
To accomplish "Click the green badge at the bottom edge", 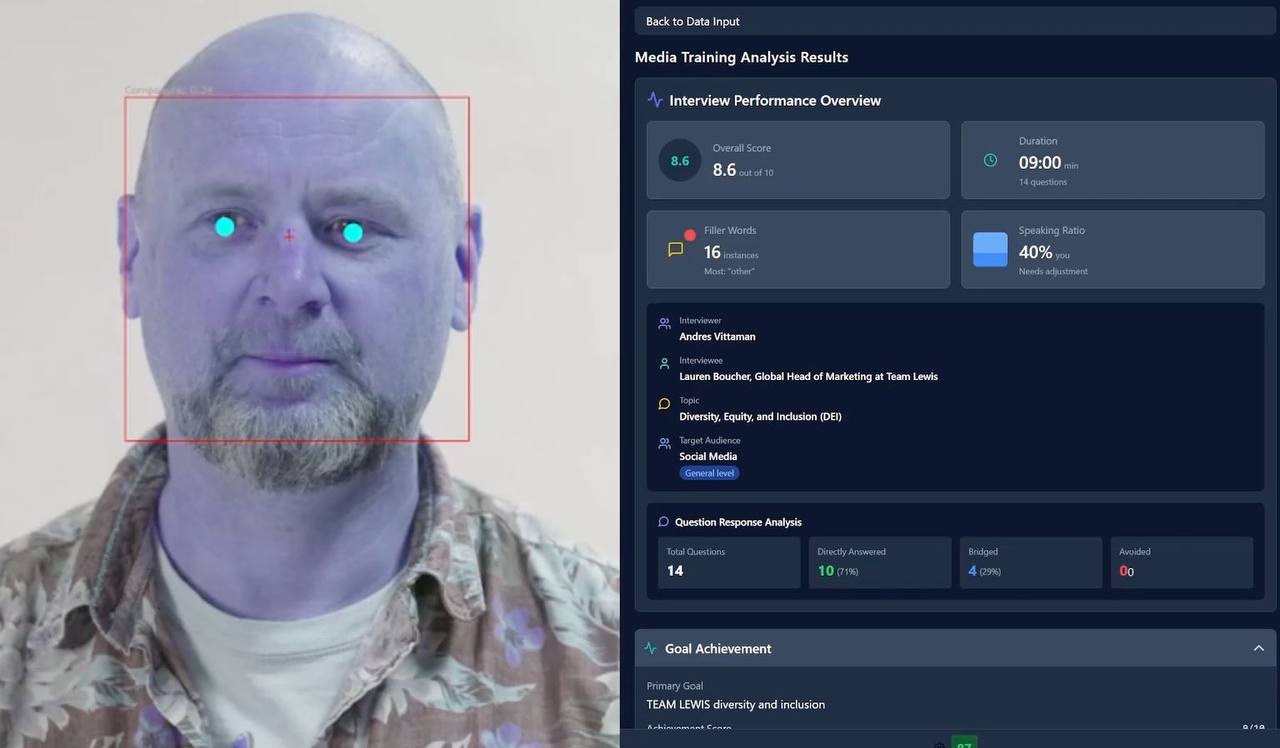I will pos(964,742).
